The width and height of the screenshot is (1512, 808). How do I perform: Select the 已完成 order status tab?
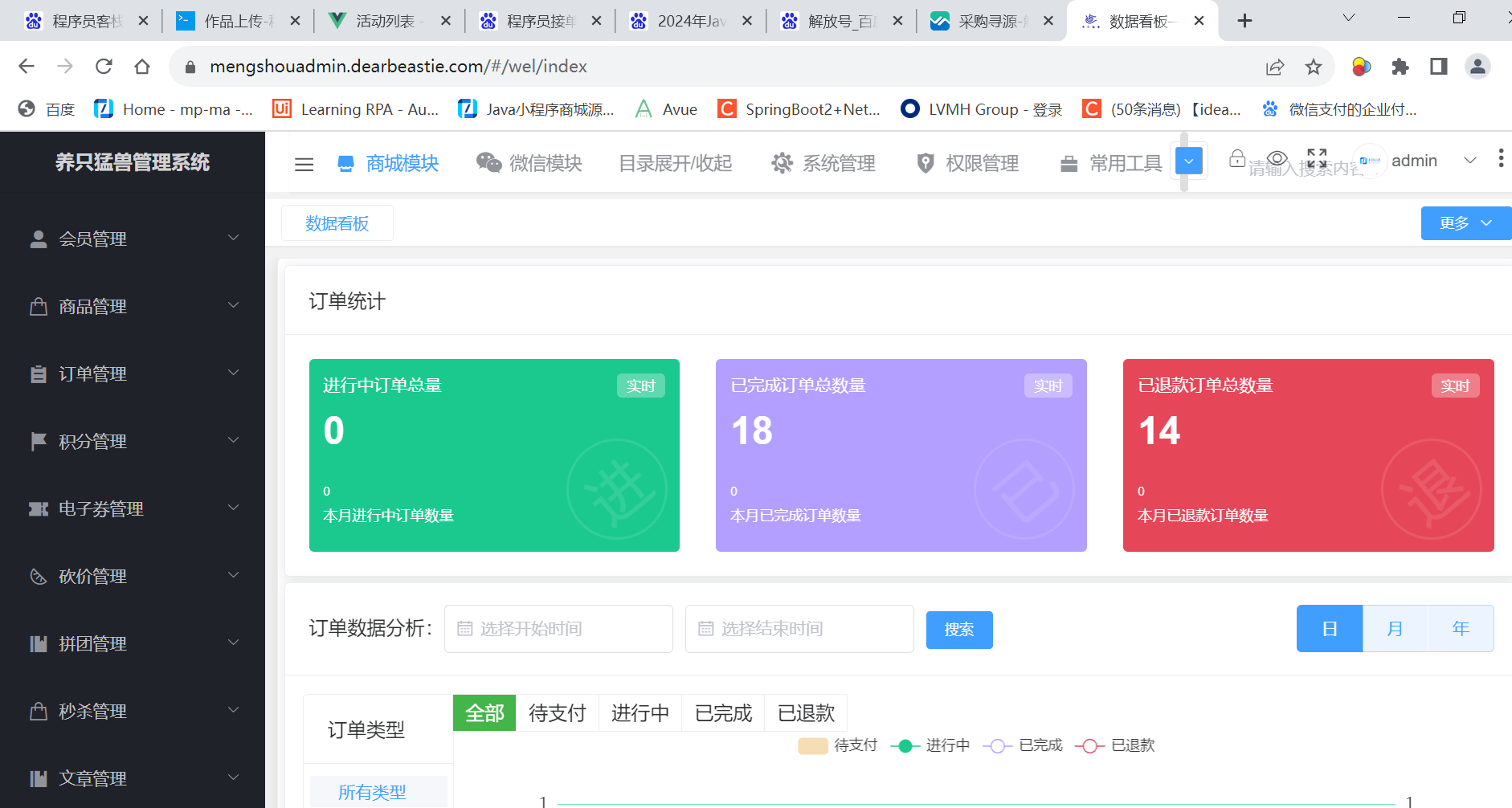coord(723,713)
